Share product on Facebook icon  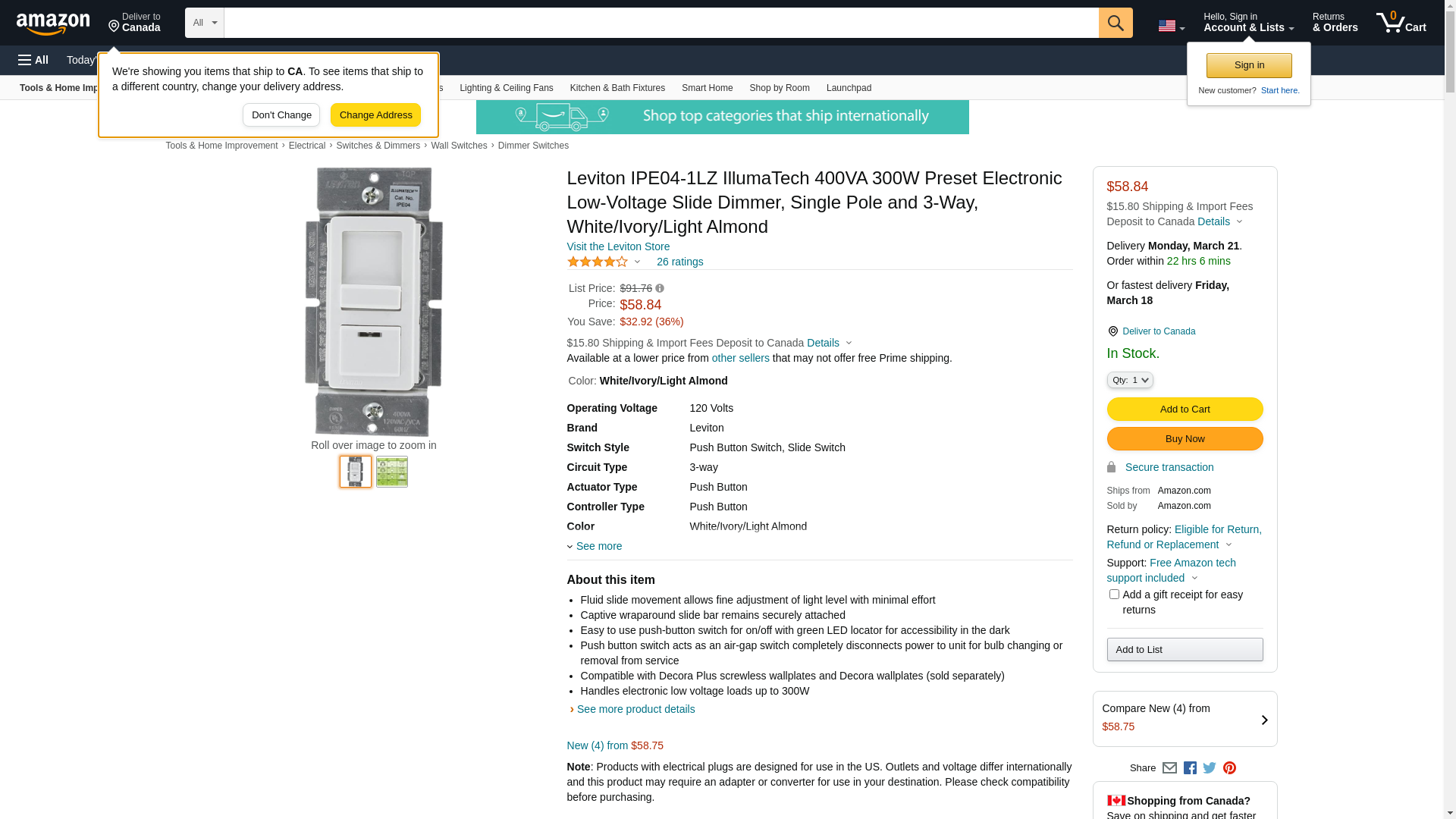[1190, 768]
